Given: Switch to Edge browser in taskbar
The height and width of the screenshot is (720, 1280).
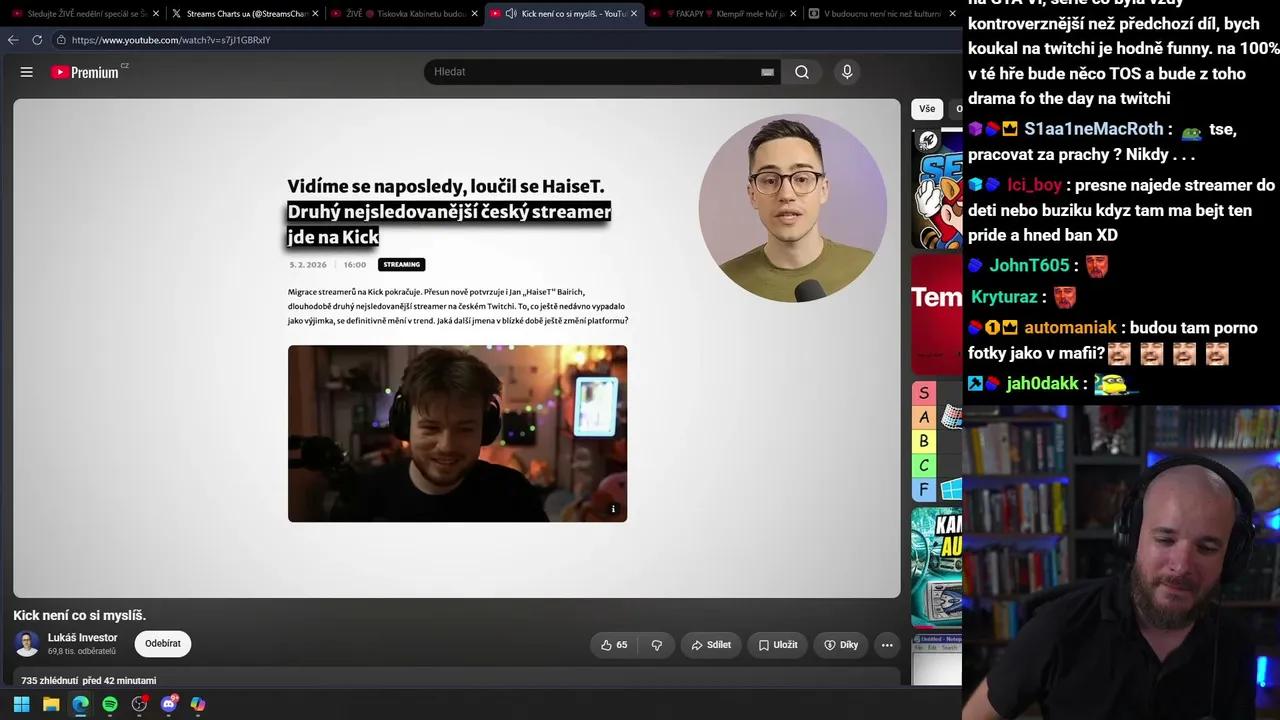Looking at the screenshot, I should (80, 704).
